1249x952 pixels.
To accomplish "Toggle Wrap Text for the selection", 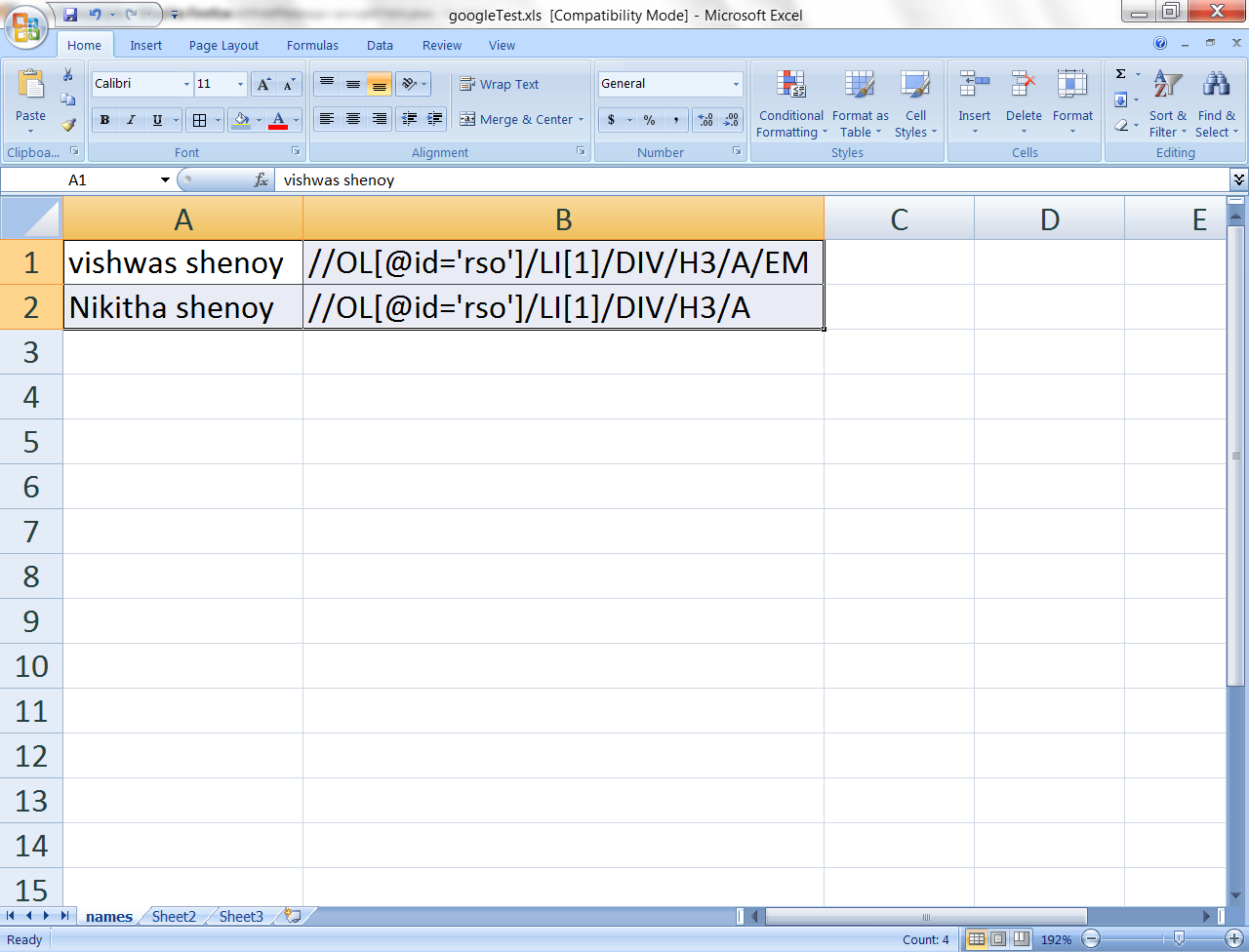I will (x=499, y=85).
